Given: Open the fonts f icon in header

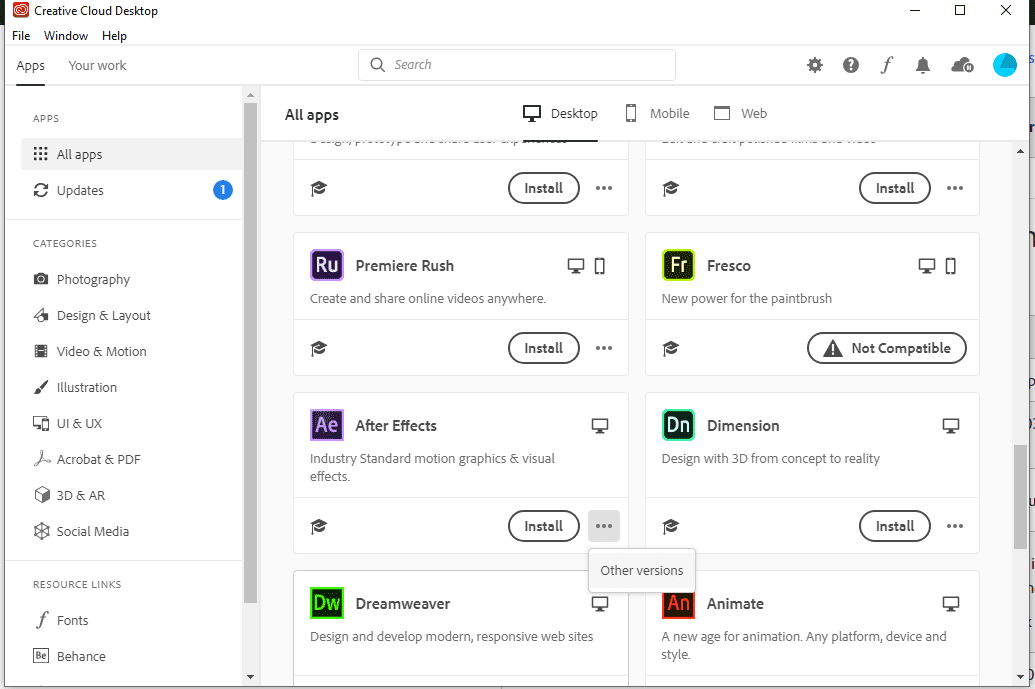Looking at the screenshot, I should [886, 65].
